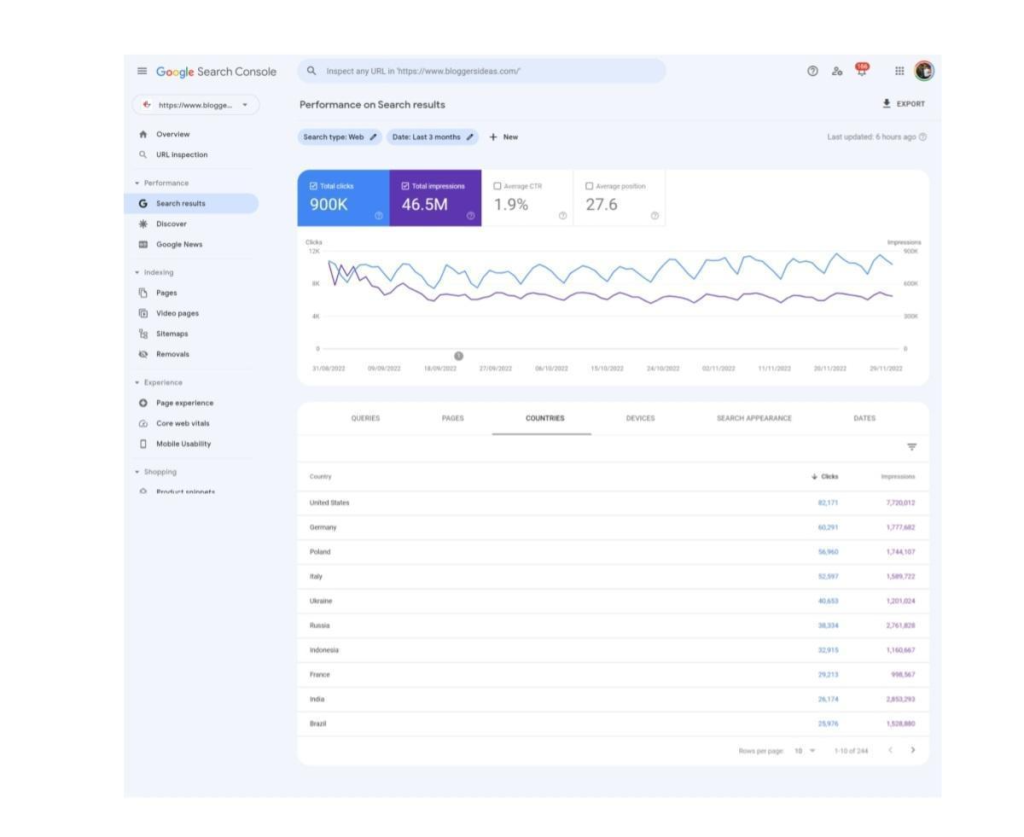Click the Core web vitals icon
The image size is (1024, 837).
[x=143, y=424]
